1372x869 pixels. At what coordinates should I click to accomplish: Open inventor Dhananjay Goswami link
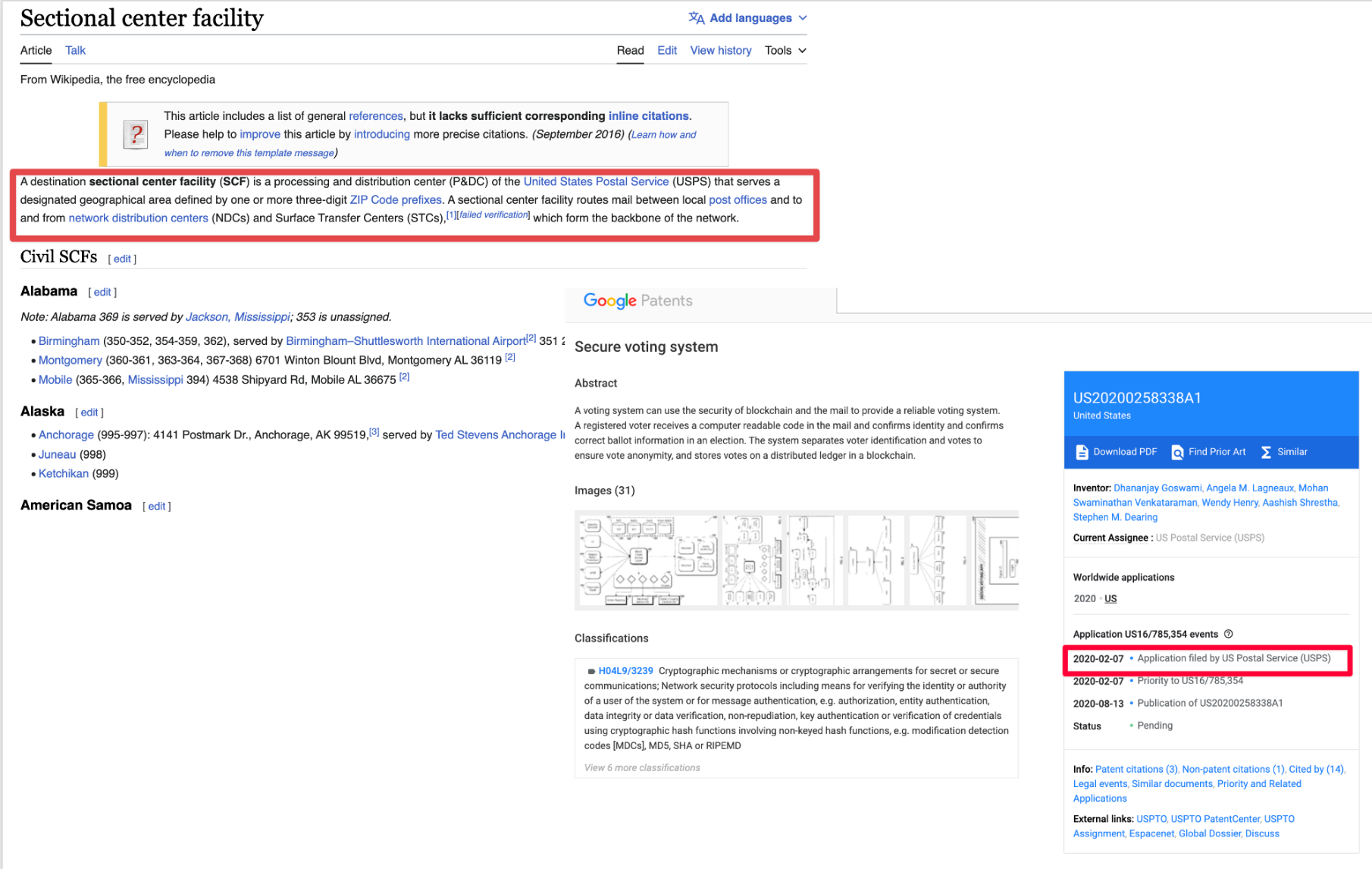pyautogui.click(x=1157, y=488)
